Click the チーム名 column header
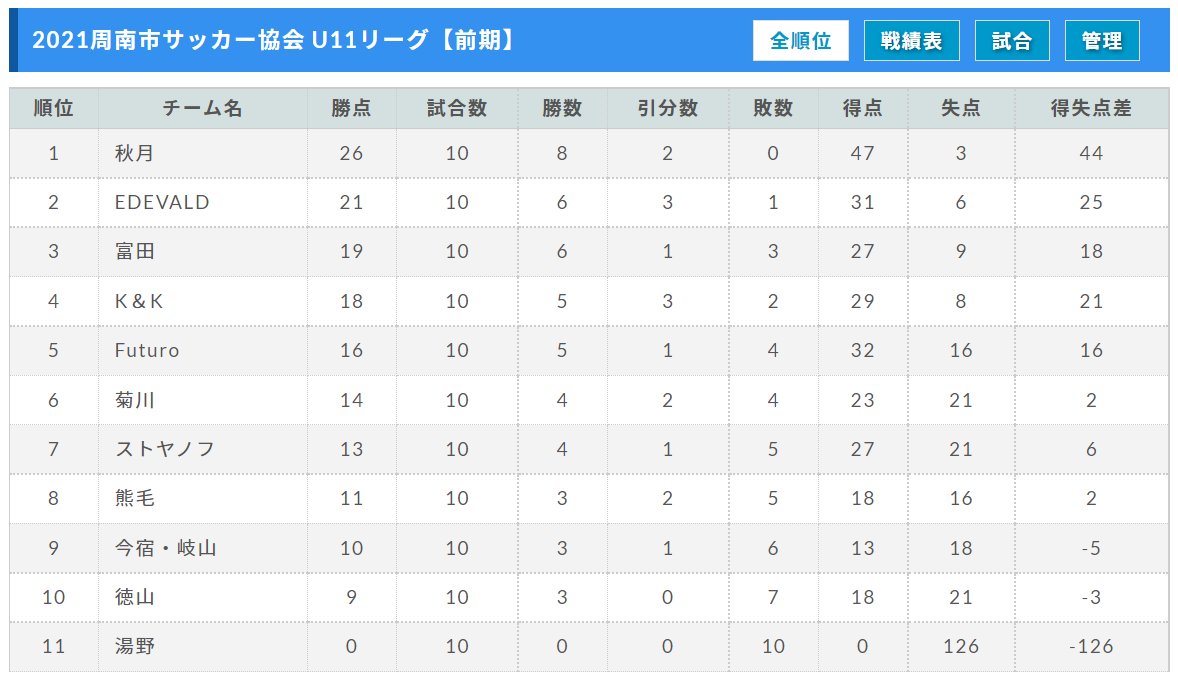 202,108
